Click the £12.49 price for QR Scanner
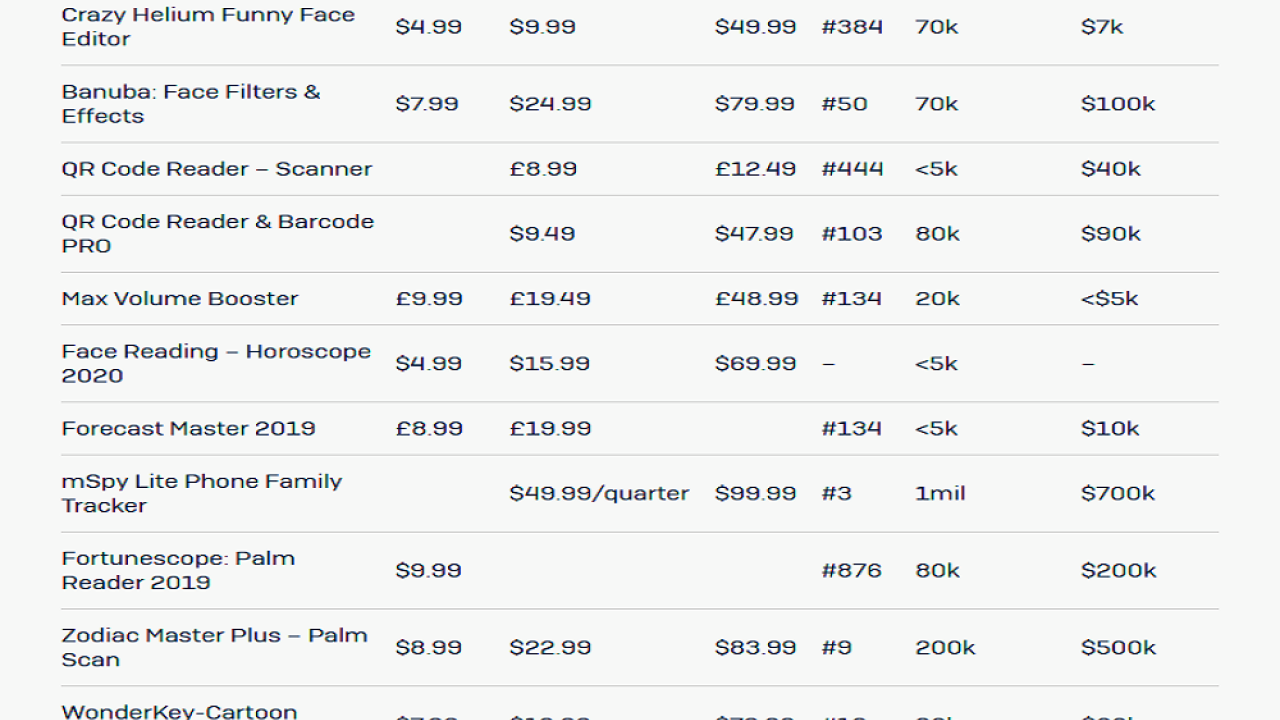 tap(755, 169)
